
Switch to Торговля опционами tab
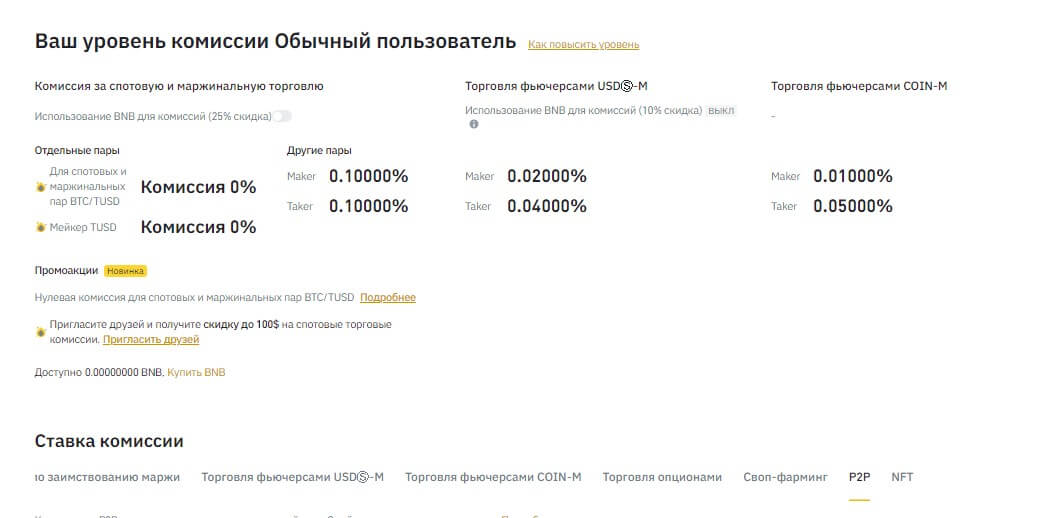click(662, 477)
